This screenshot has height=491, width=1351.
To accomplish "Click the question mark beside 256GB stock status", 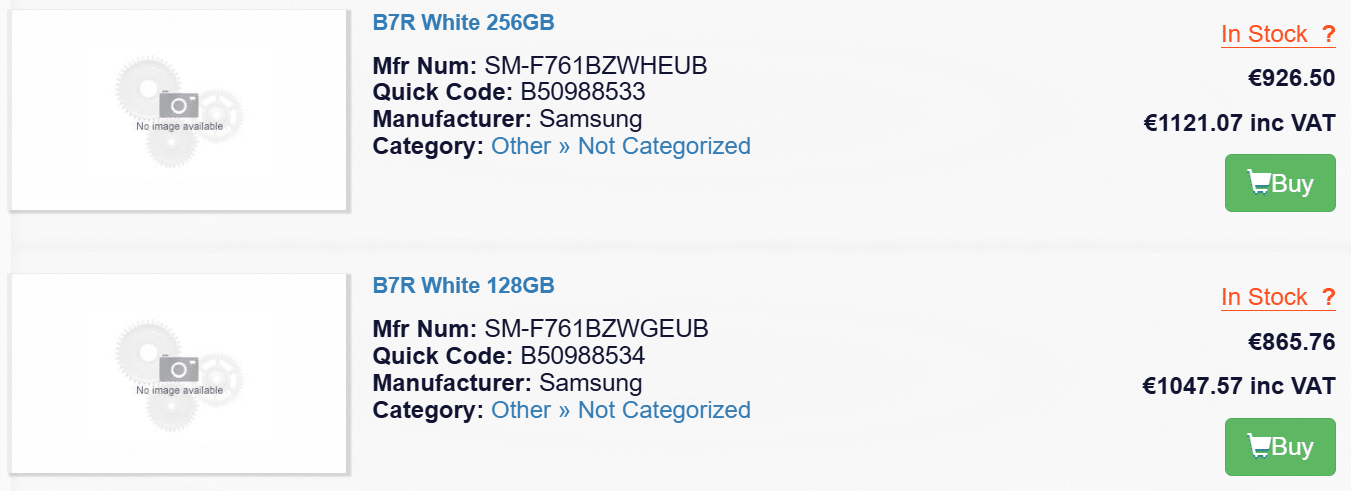I will (x=1328, y=34).
